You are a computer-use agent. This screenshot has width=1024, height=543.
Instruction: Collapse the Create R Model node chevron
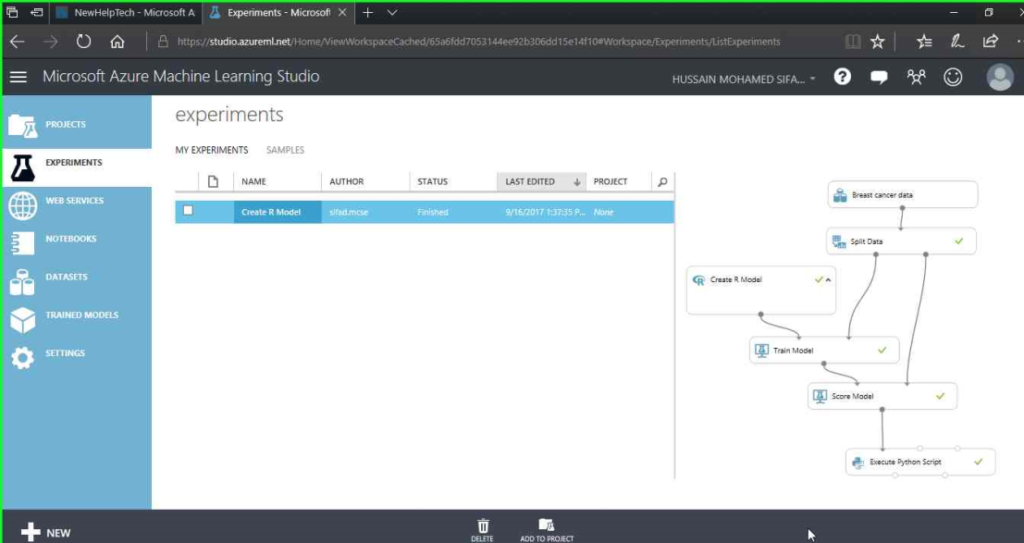pos(828,280)
